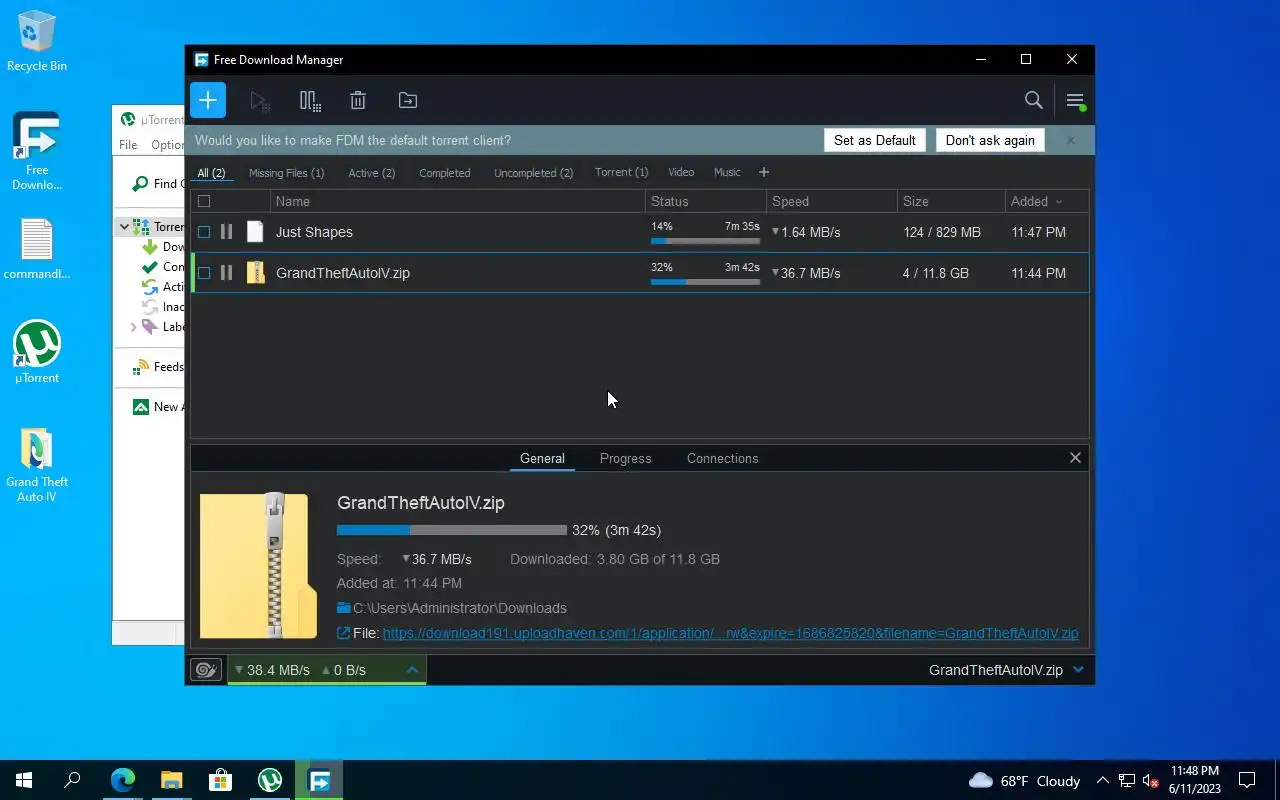1280x800 pixels.
Task: Open Free Download Manager desktop shortcut
Action: tap(37, 151)
